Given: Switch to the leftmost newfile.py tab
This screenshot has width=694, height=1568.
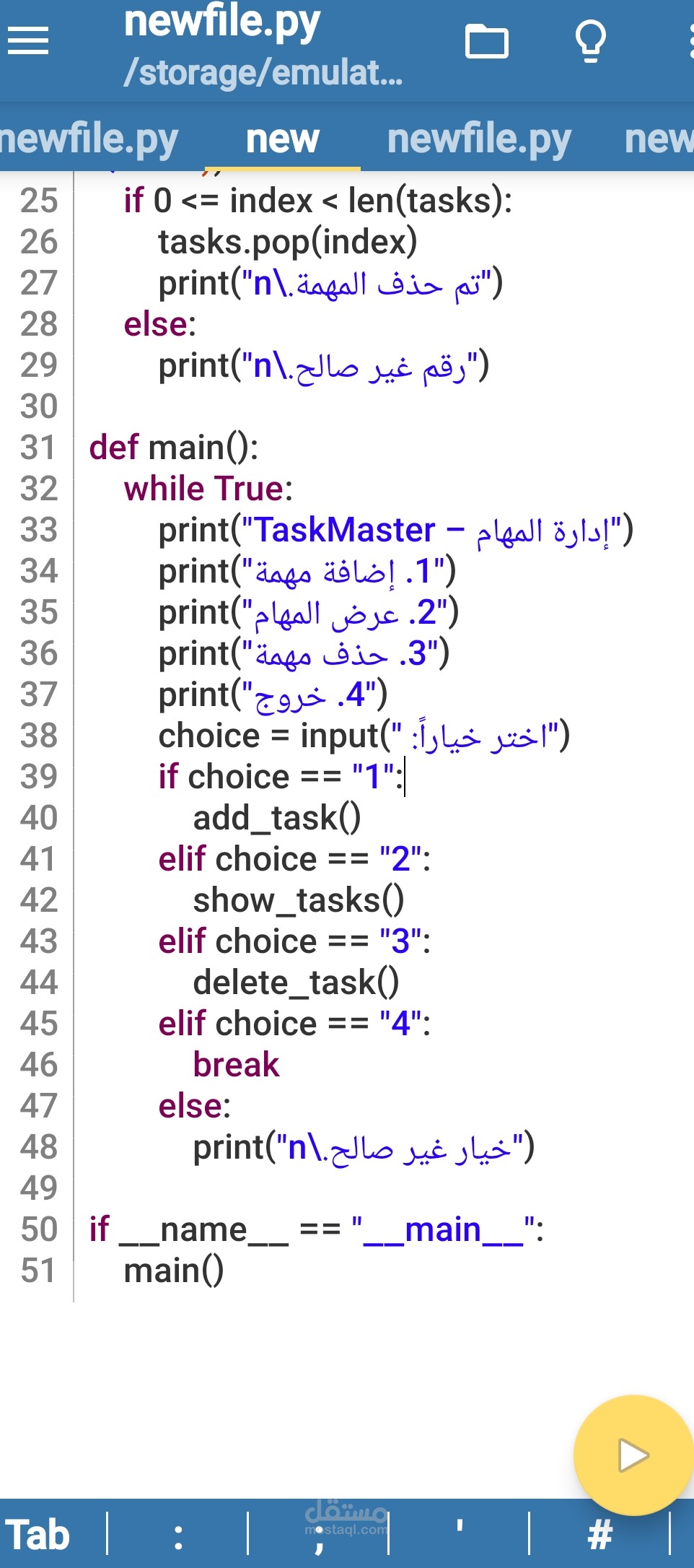Looking at the screenshot, I should [88, 139].
